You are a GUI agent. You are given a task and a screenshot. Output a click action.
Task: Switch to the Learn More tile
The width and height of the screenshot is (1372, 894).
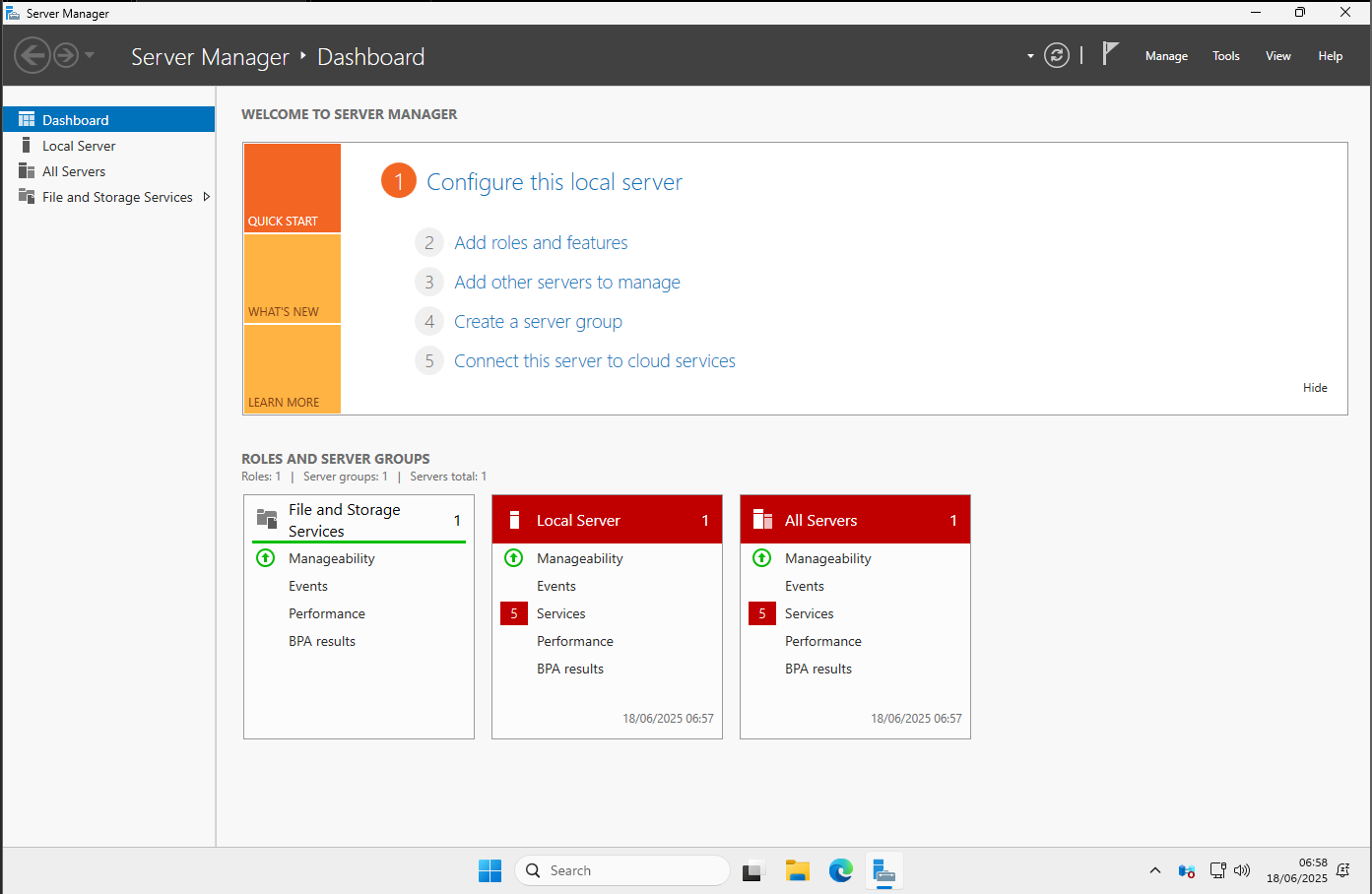tap(293, 369)
